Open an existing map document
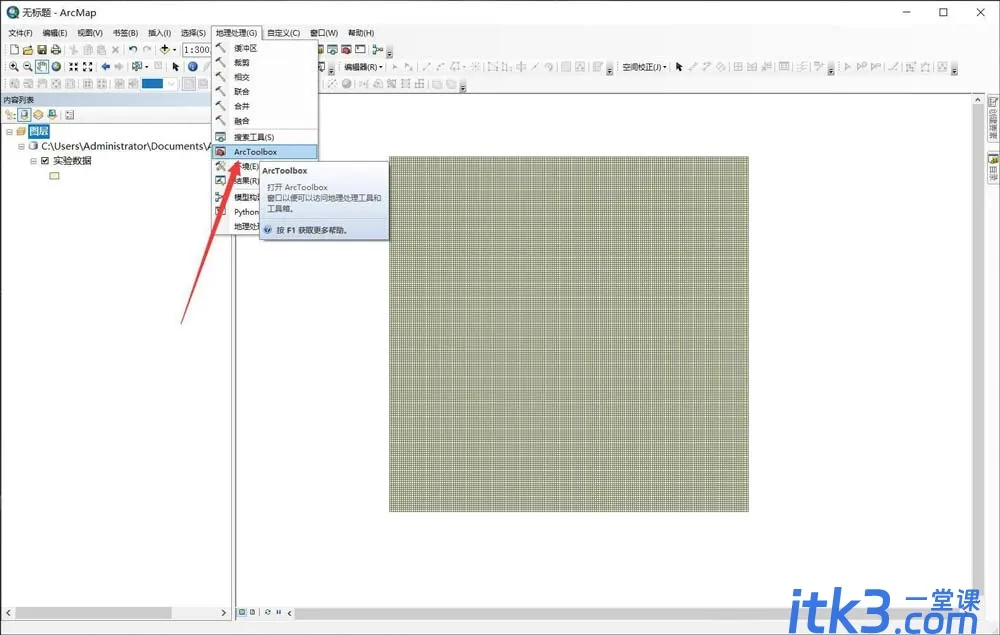 [x=27, y=50]
